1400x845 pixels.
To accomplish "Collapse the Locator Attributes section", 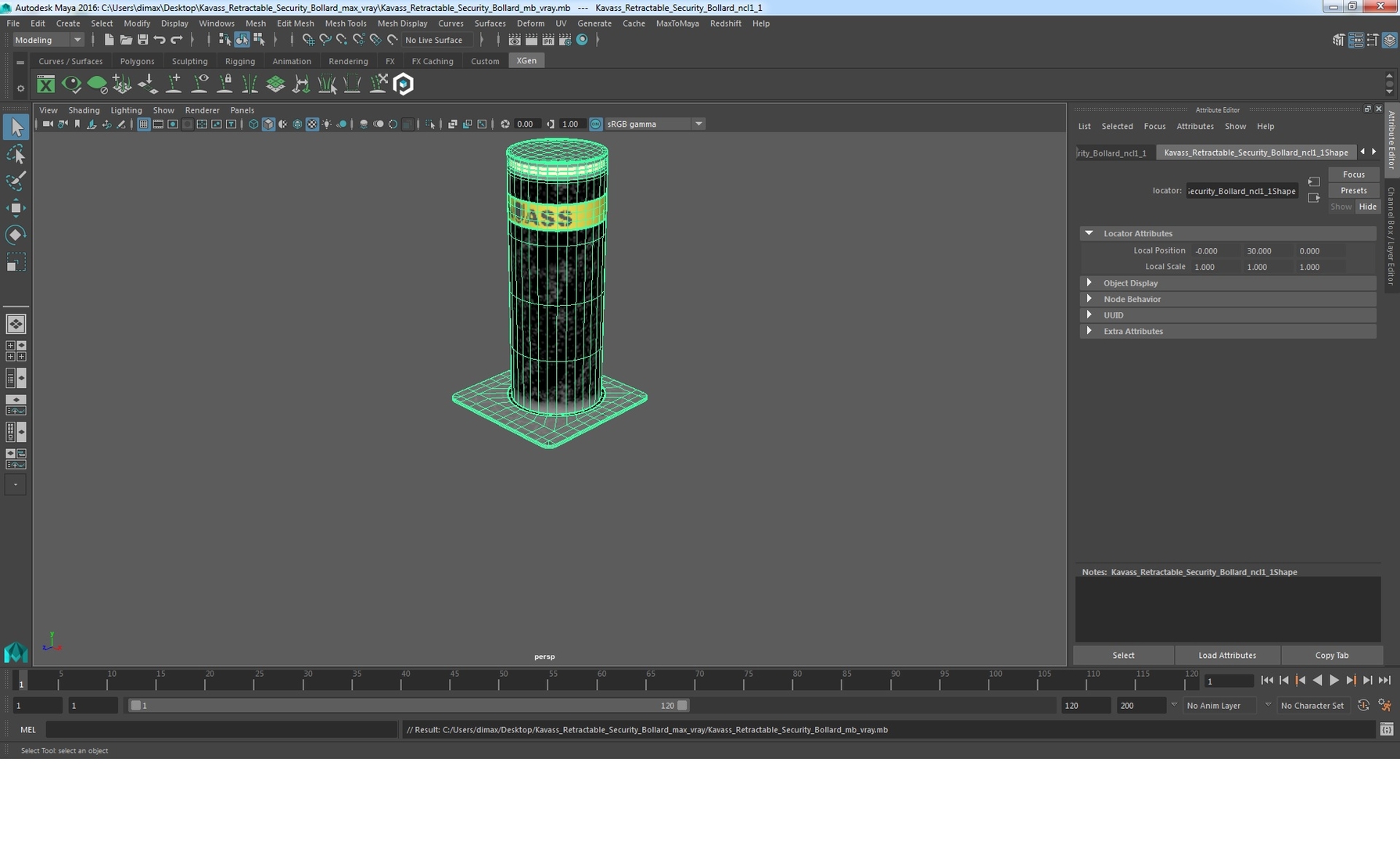I will [1089, 233].
